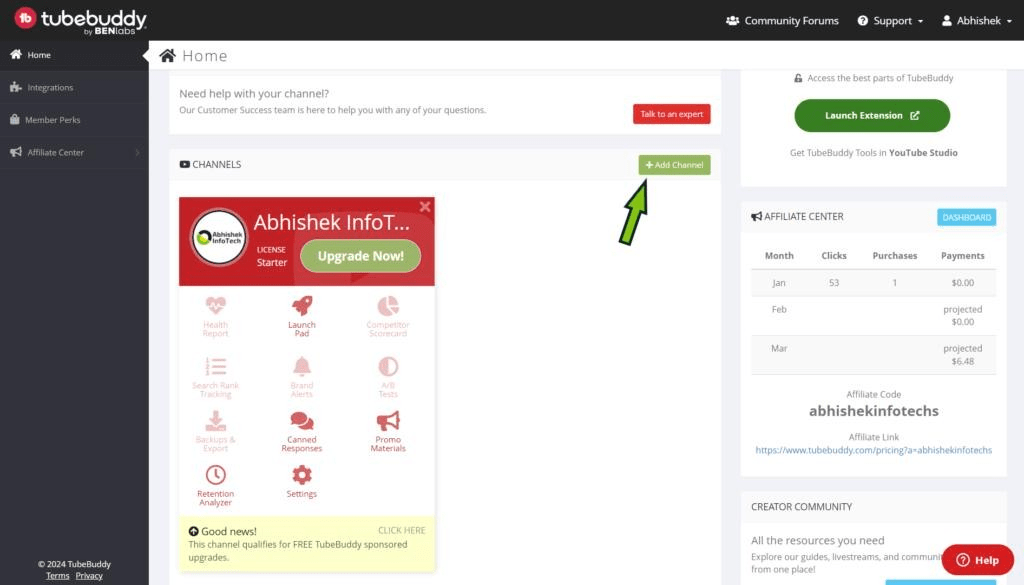This screenshot has height=585, width=1024.
Task: Click the Home breadcrumb house icon
Action: click(167, 55)
